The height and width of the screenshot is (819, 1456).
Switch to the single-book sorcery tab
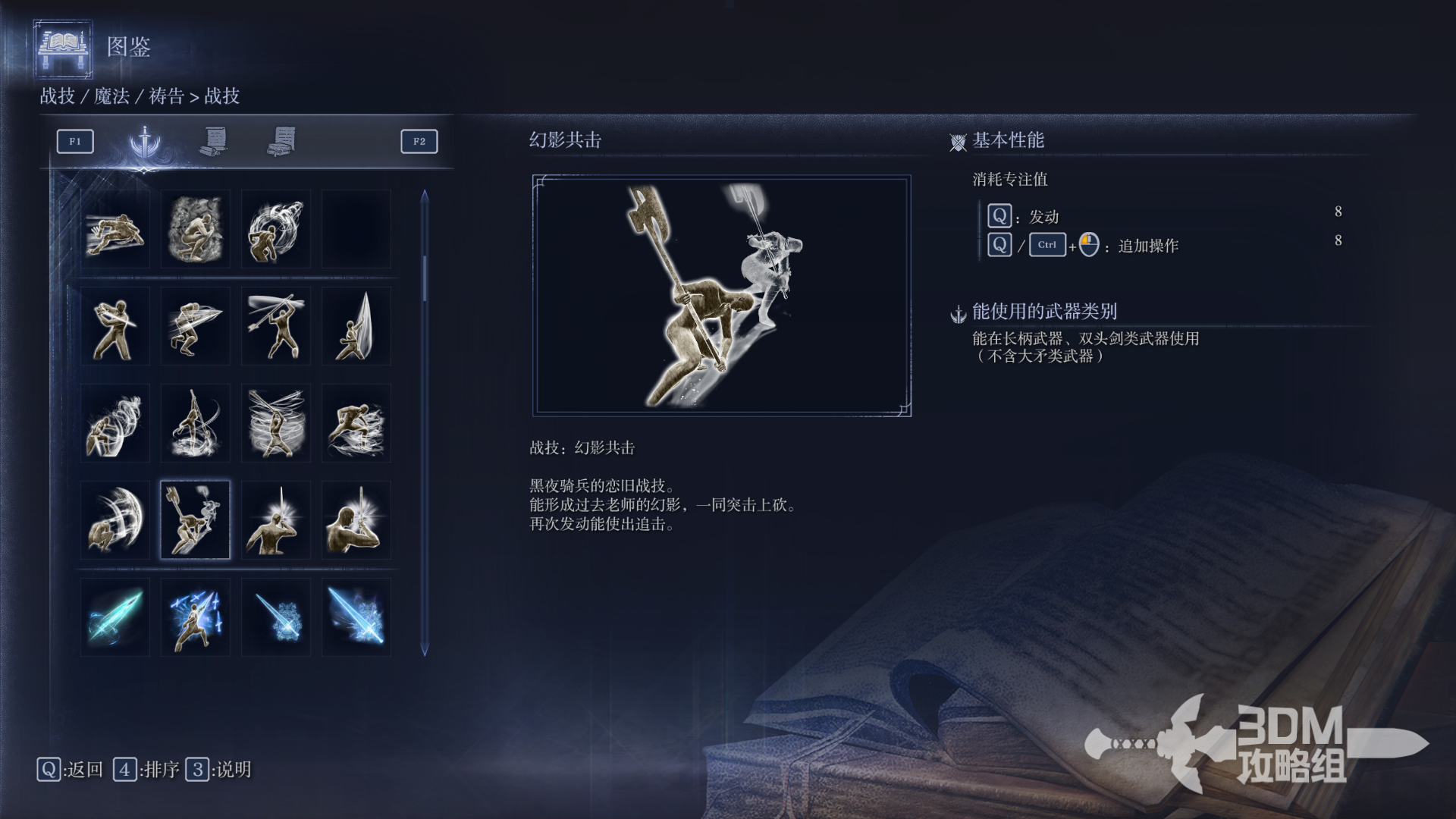[x=214, y=141]
